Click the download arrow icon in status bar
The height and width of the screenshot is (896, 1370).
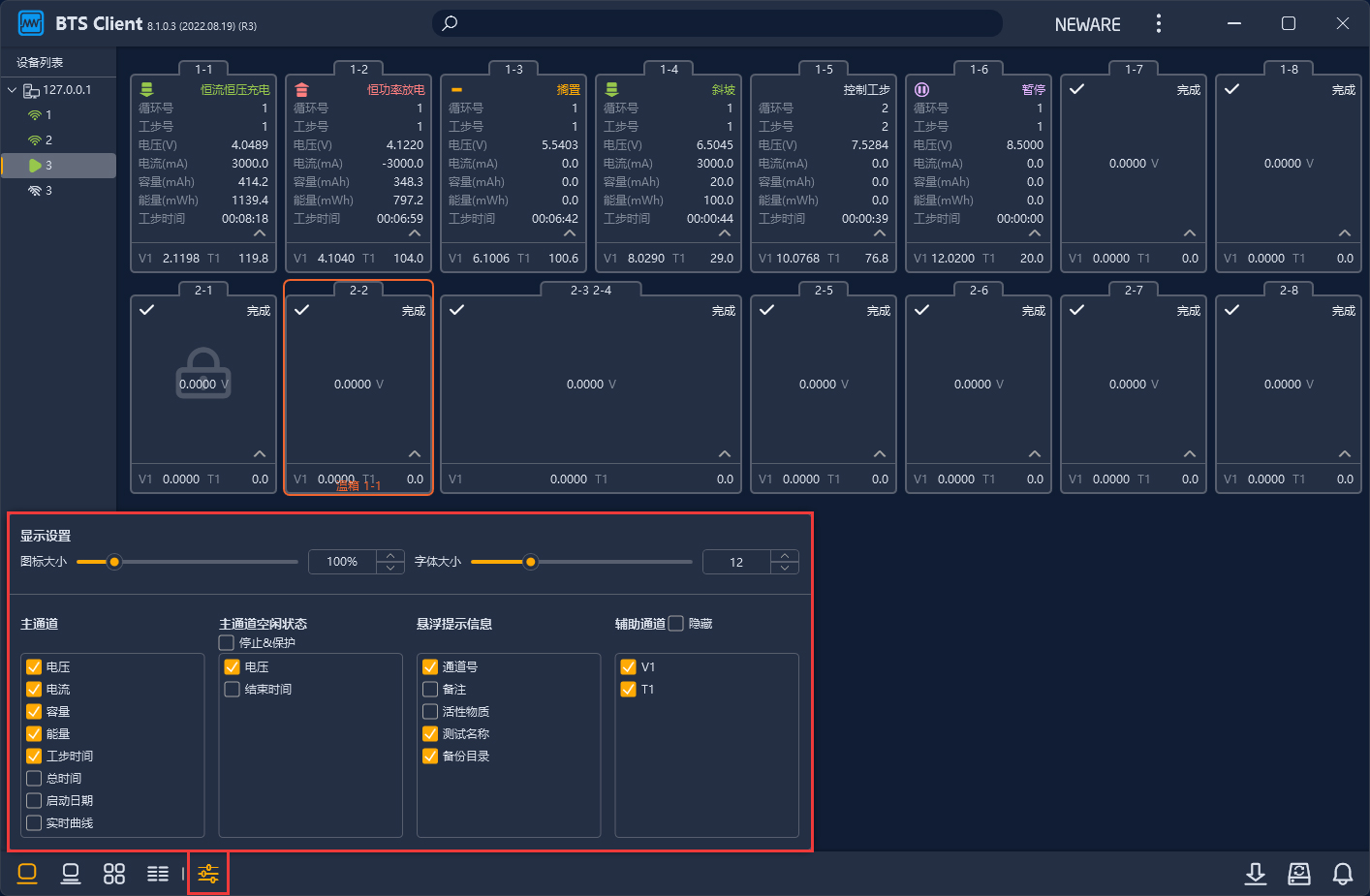pos(1255,874)
